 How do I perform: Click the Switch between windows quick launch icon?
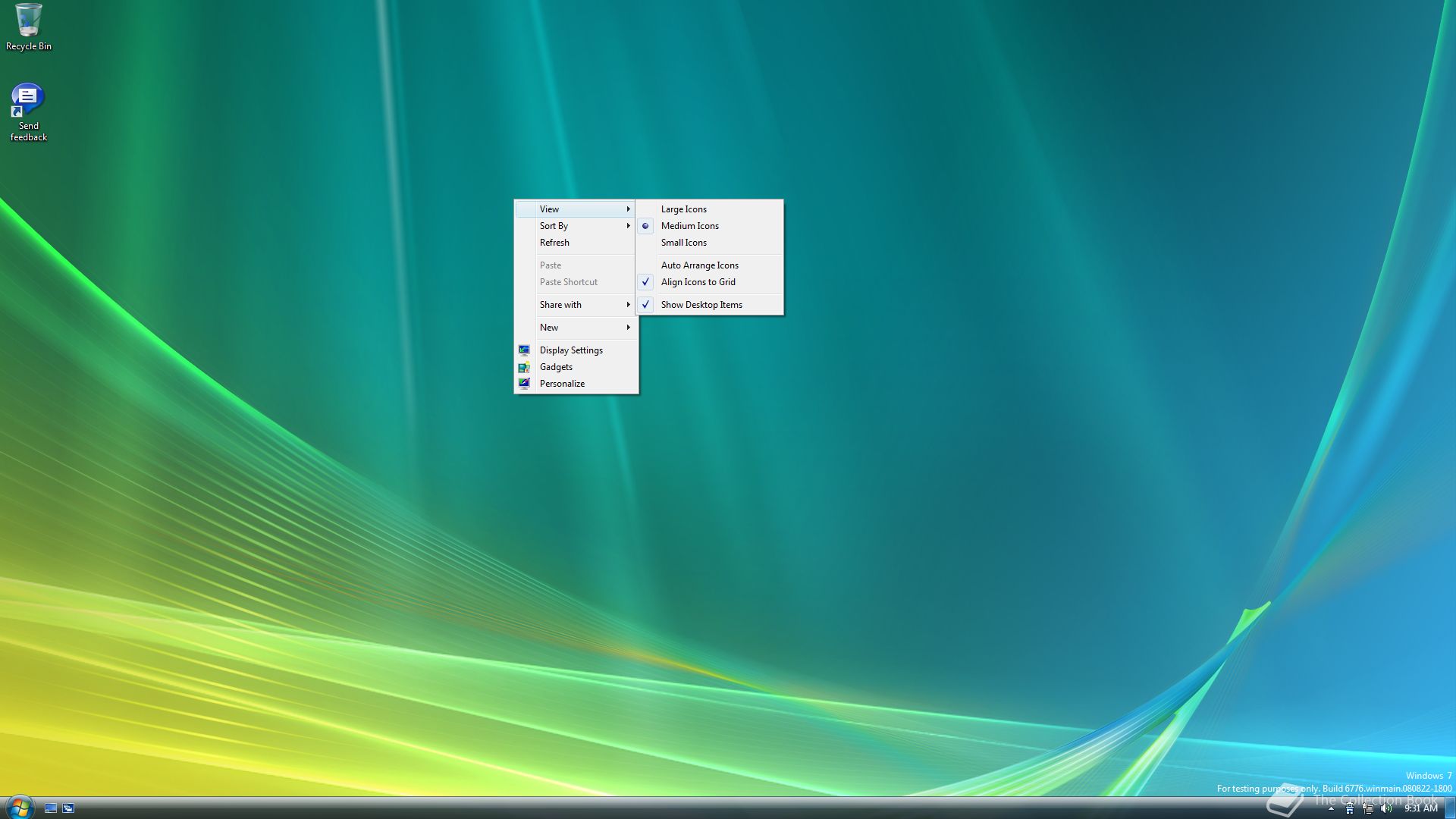click(68, 808)
